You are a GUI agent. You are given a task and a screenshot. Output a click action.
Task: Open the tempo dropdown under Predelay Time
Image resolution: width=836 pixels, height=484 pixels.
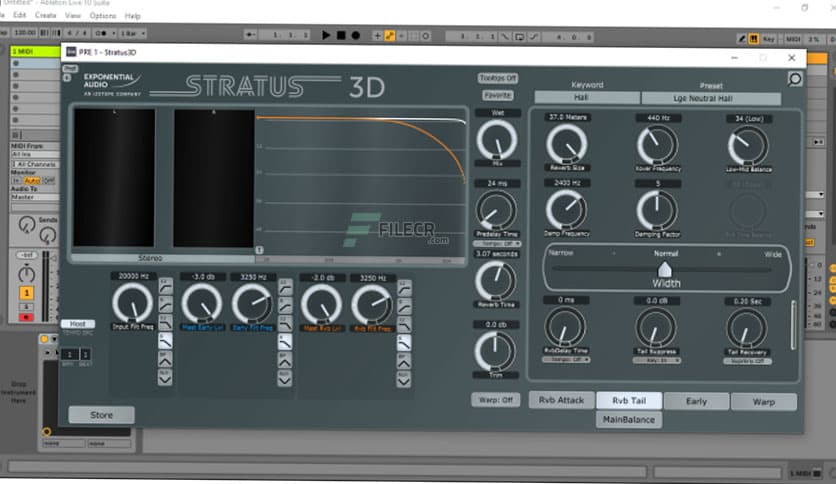tap(497, 244)
